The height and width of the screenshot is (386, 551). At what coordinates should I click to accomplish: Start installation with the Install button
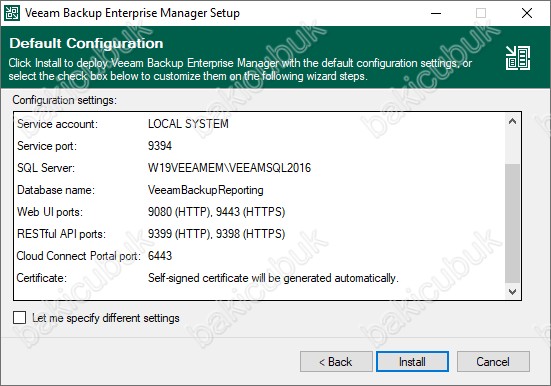pos(412,361)
